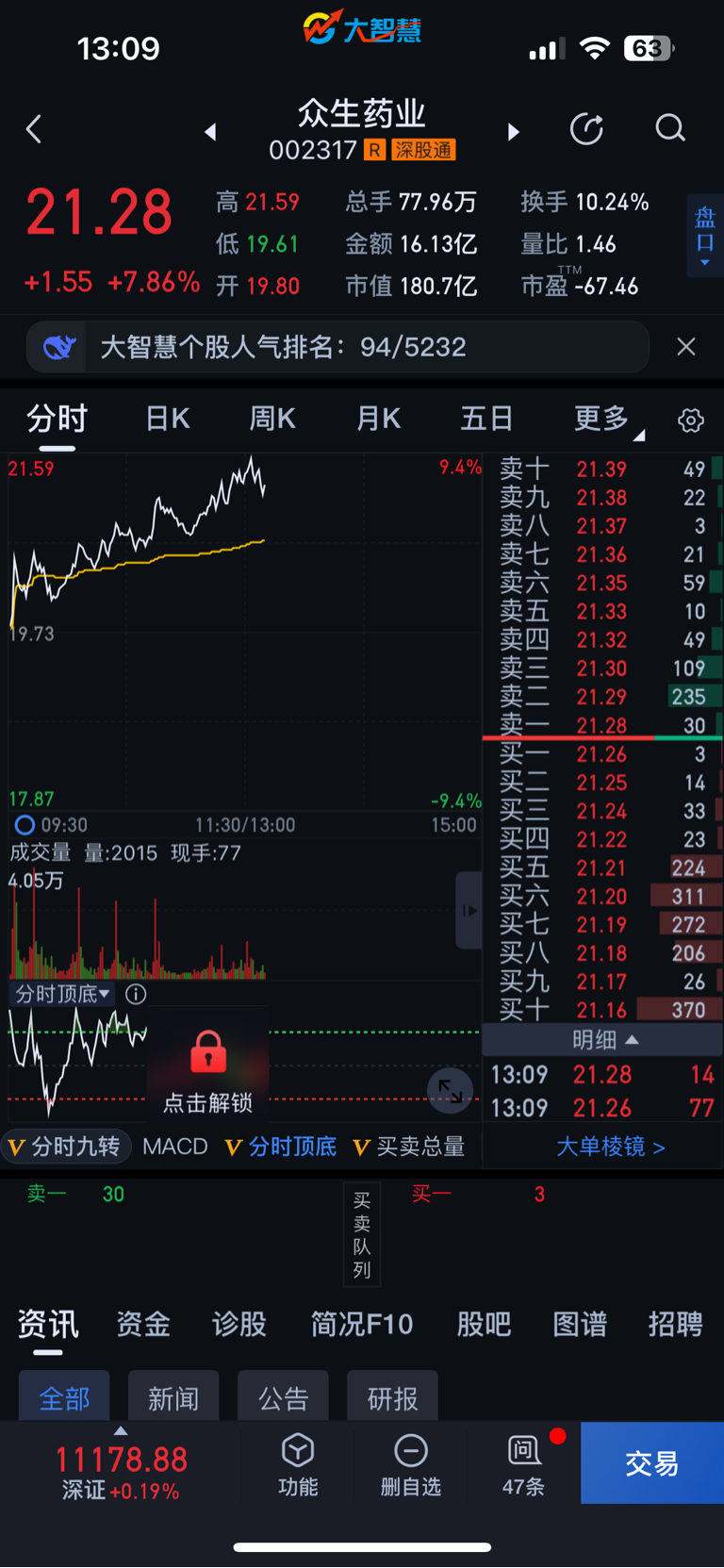Viewport: 724px width, 1568px height.
Task: Open the 资讯 section tab
Action: click(x=48, y=1324)
